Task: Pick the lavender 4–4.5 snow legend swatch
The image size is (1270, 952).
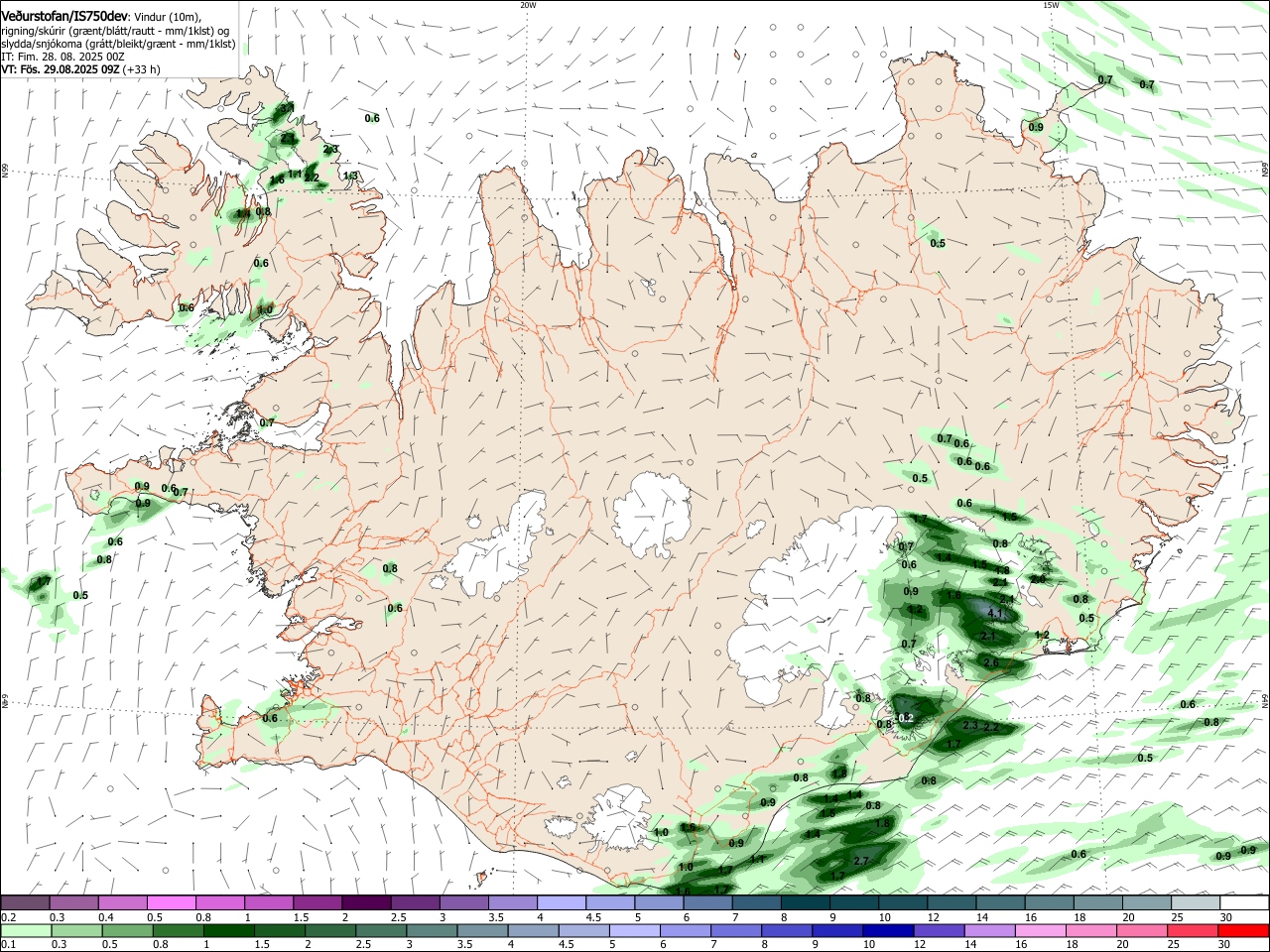Action: pos(562,902)
